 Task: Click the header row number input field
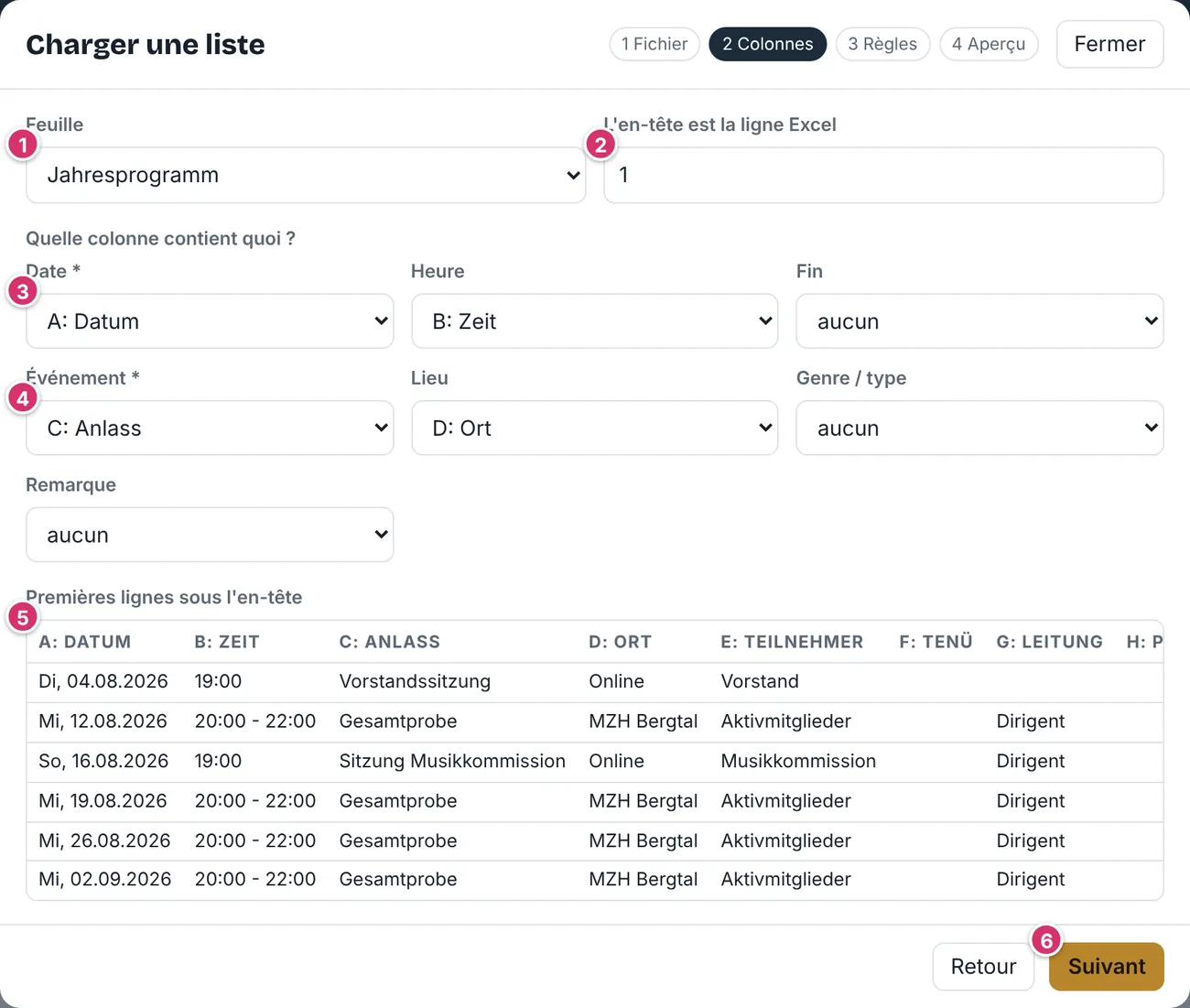pos(883,175)
